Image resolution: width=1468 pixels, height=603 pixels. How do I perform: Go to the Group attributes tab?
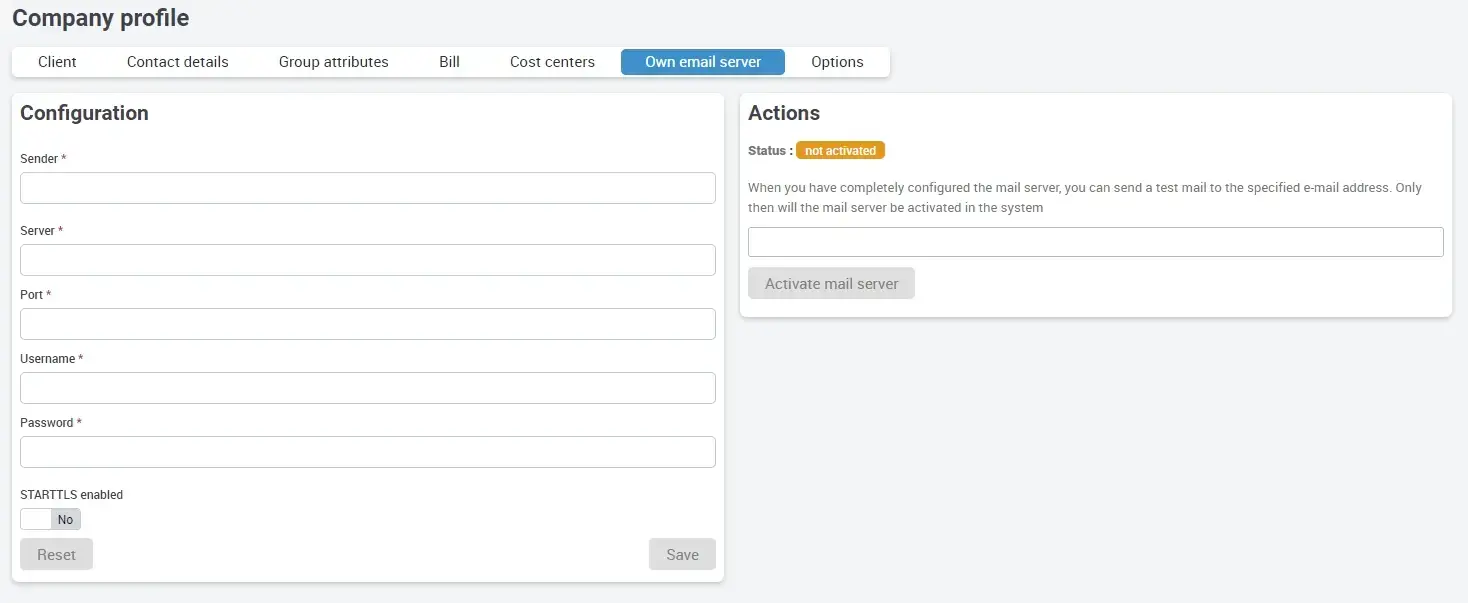[x=333, y=62]
